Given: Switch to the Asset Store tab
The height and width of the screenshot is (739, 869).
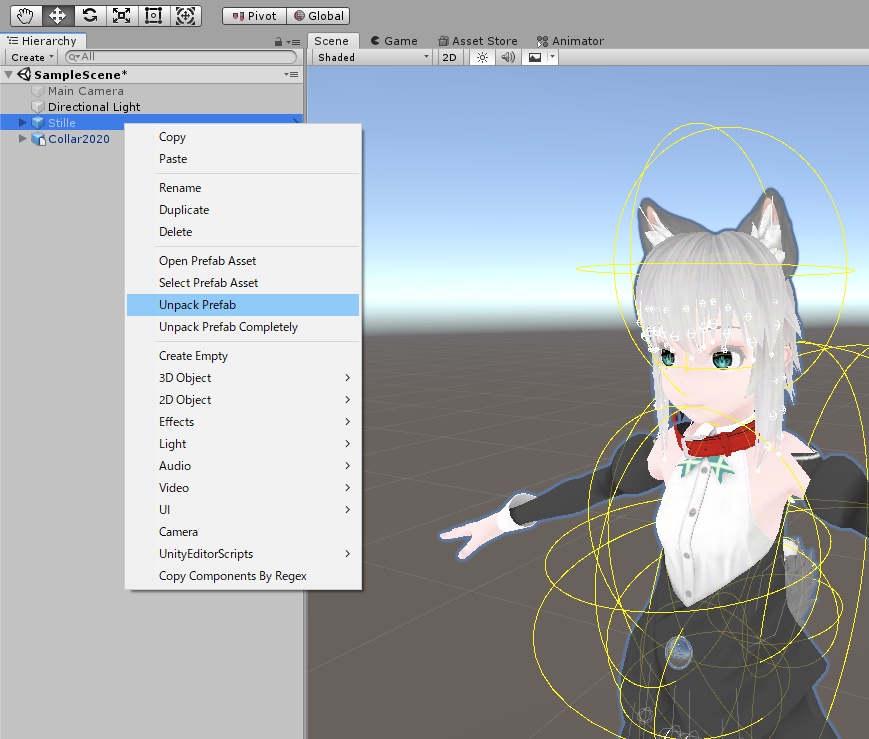Looking at the screenshot, I should pos(478,41).
